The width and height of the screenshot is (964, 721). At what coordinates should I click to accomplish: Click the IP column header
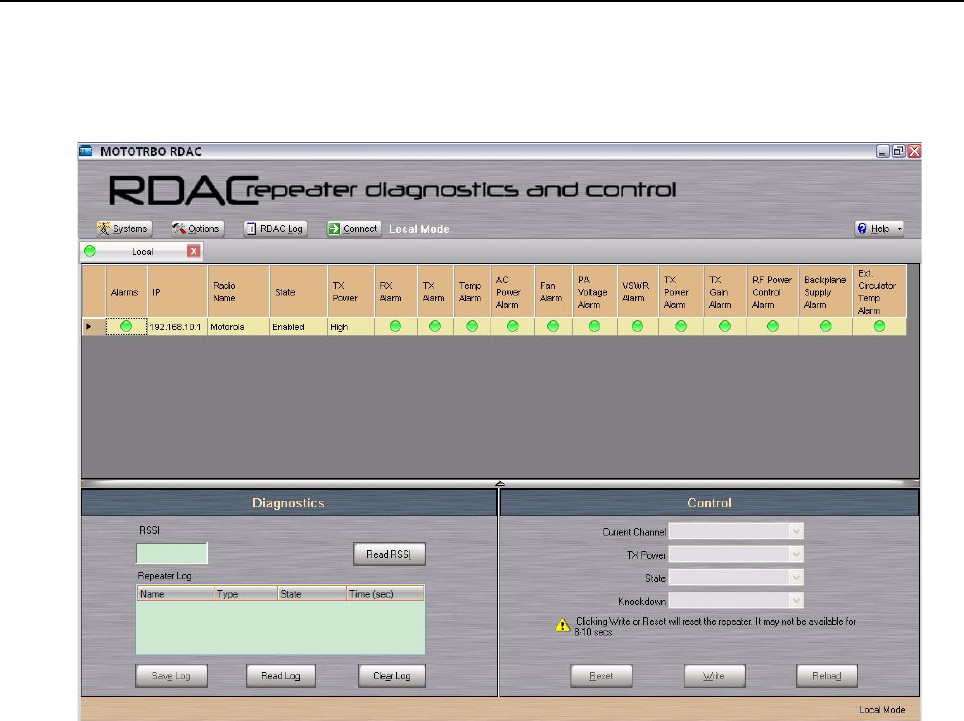click(177, 291)
